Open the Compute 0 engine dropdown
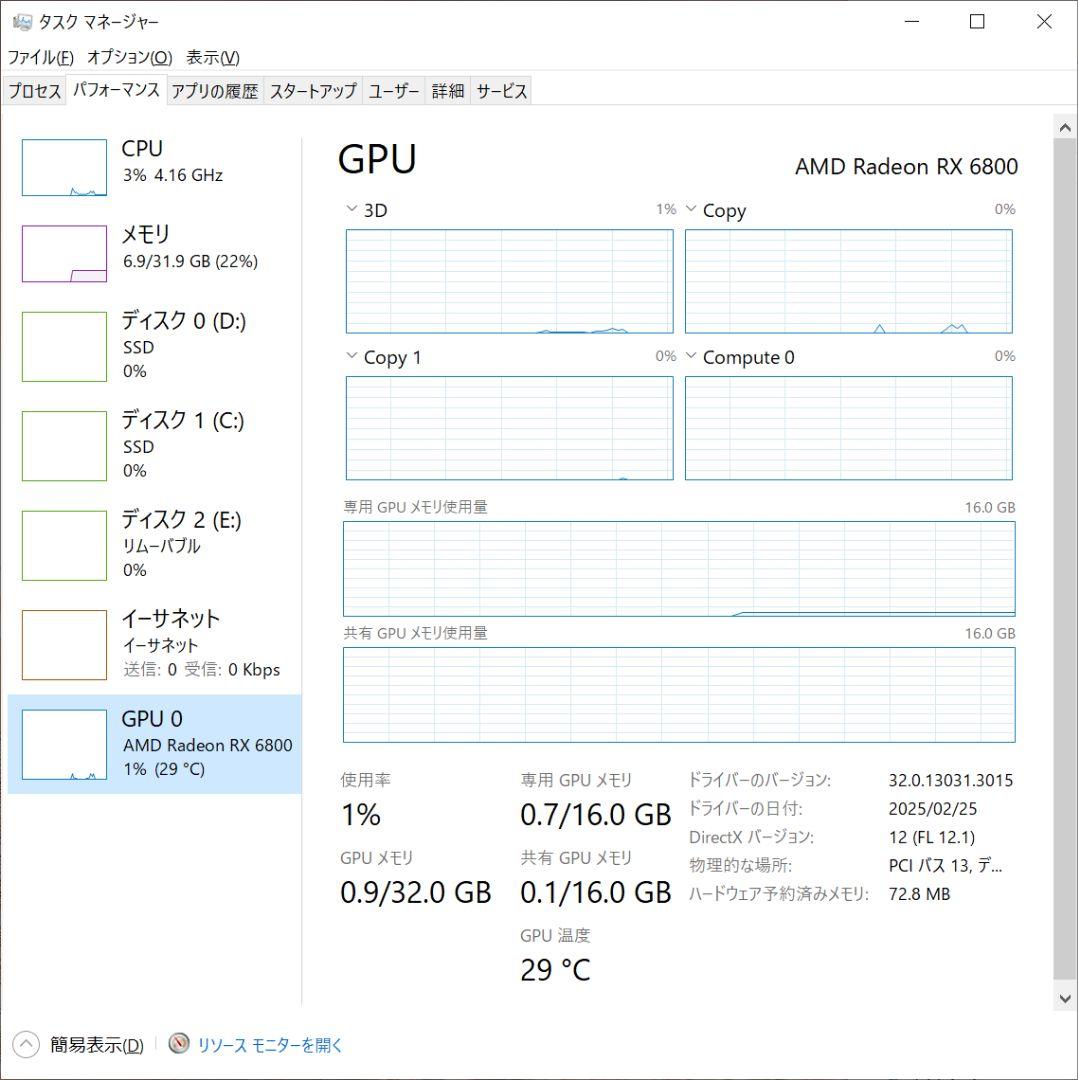This screenshot has height=1080, width=1078. (692, 356)
